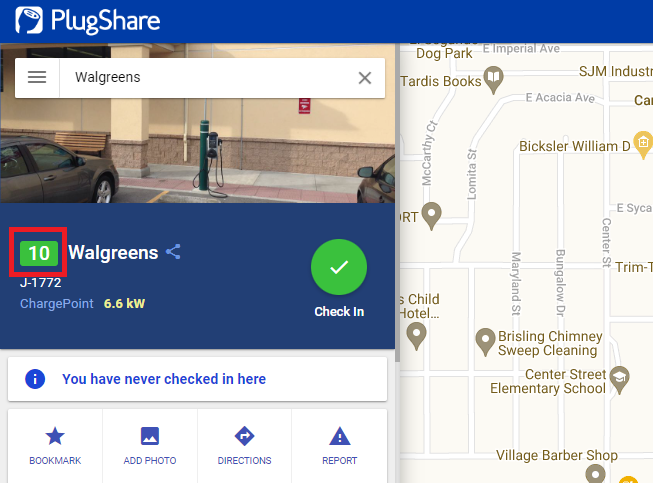This screenshot has width=653, height=483.
Task: Click the Child Hotel map pin
Action: 416,336
